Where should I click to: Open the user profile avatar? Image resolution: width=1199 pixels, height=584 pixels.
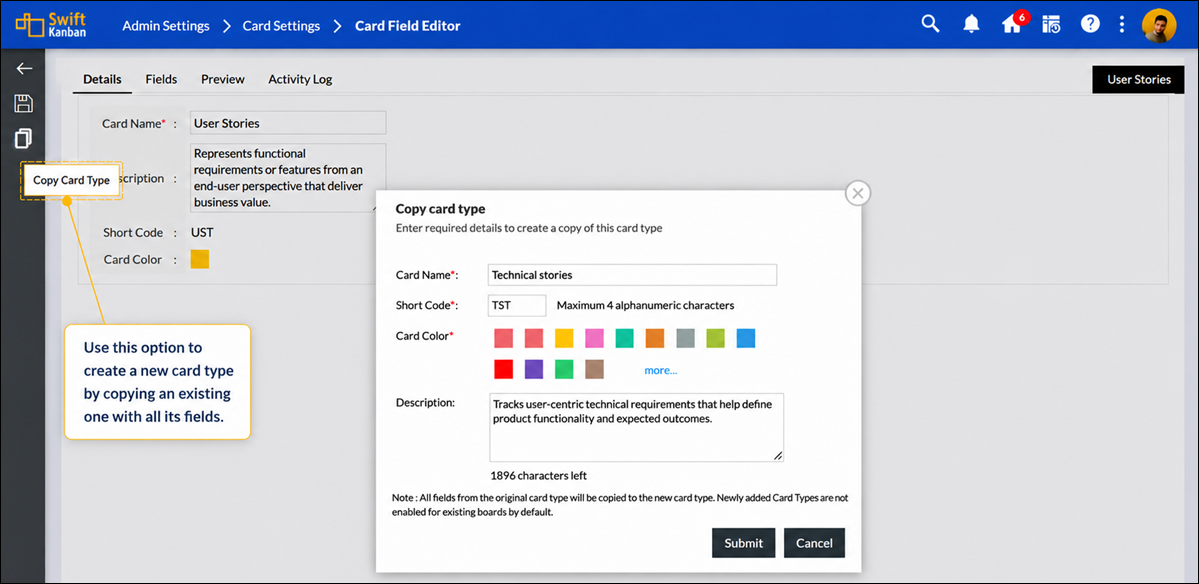click(x=1159, y=25)
